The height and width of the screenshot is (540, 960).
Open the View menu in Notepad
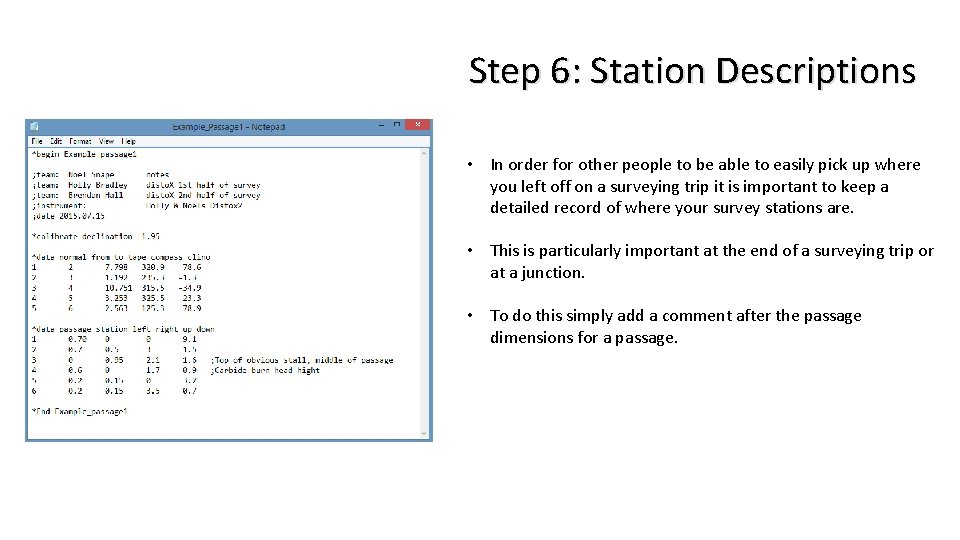point(106,141)
